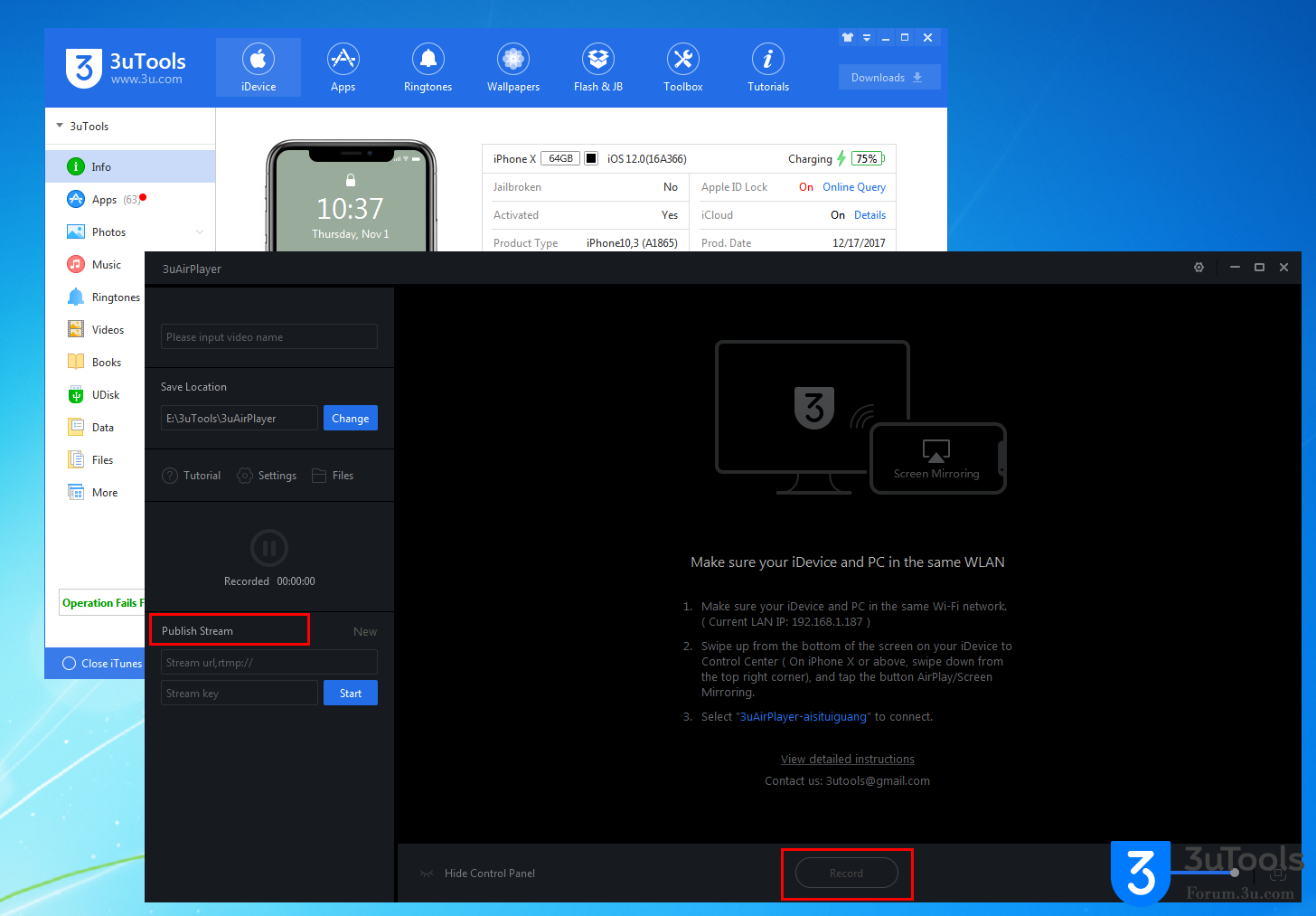The image size is (1316, 916).
Task: Select Photos in the sidebar
Action: (x=130, y=231)
